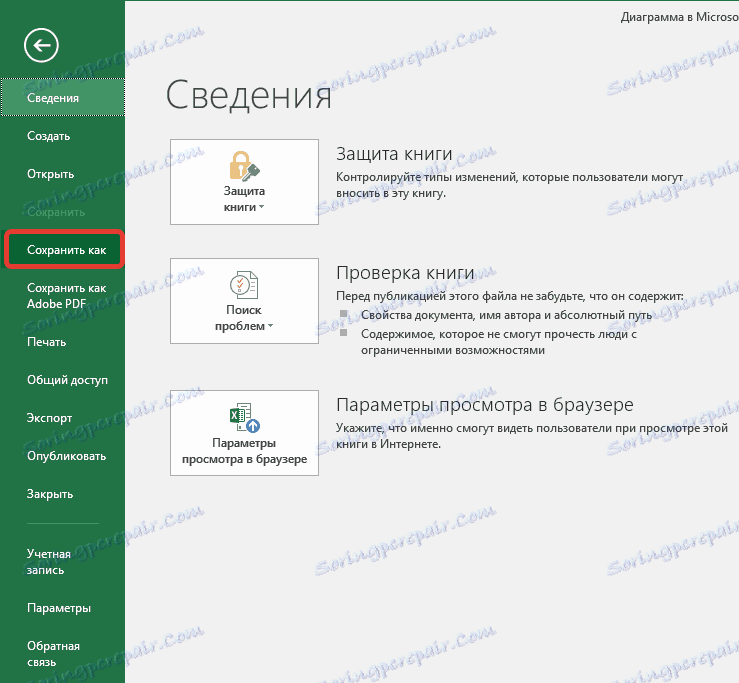Choose Сохранить как in the sidebar
This screenshot has height=683, width=739.
point(64,250)
